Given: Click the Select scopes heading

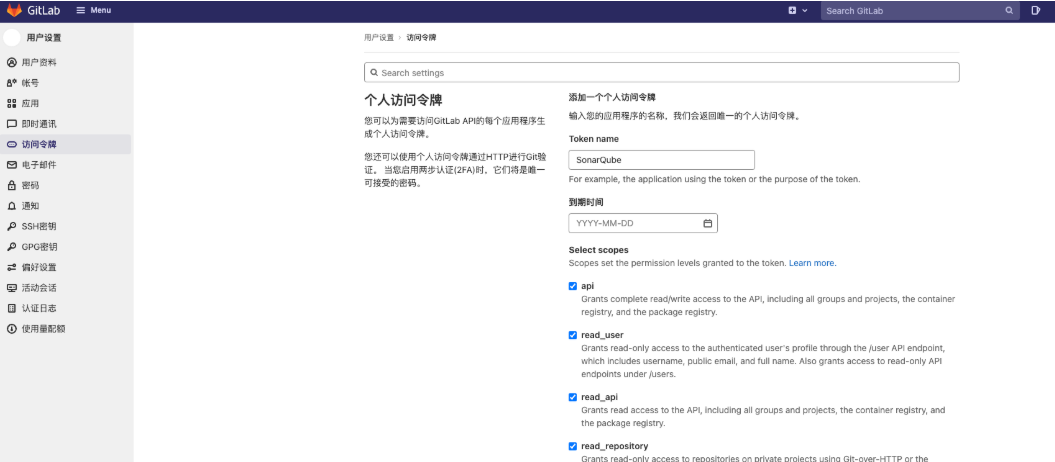Looking at the screenshot, I should click(x=598, y=250).
